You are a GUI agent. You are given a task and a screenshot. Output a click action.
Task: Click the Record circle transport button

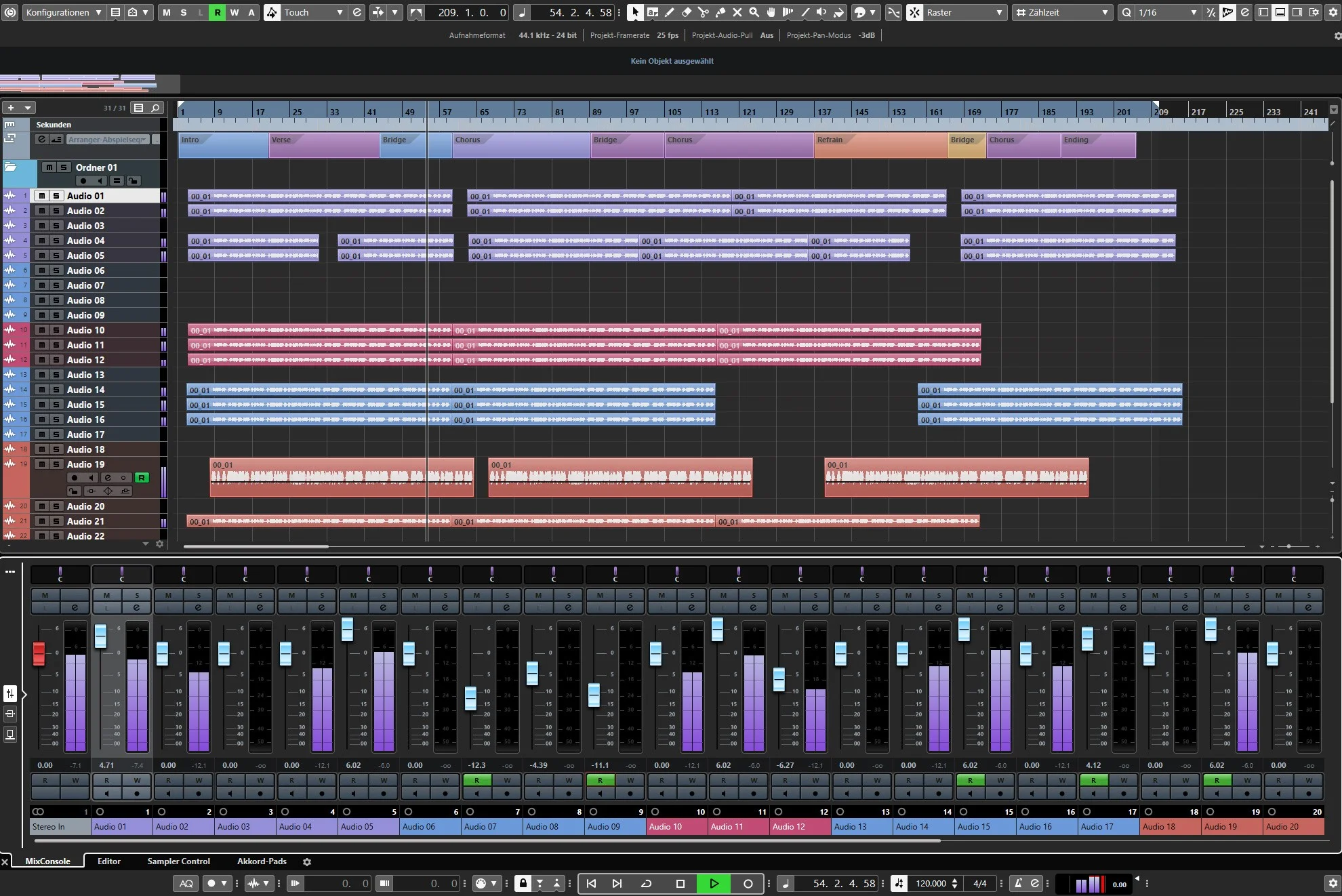[748, 883]
